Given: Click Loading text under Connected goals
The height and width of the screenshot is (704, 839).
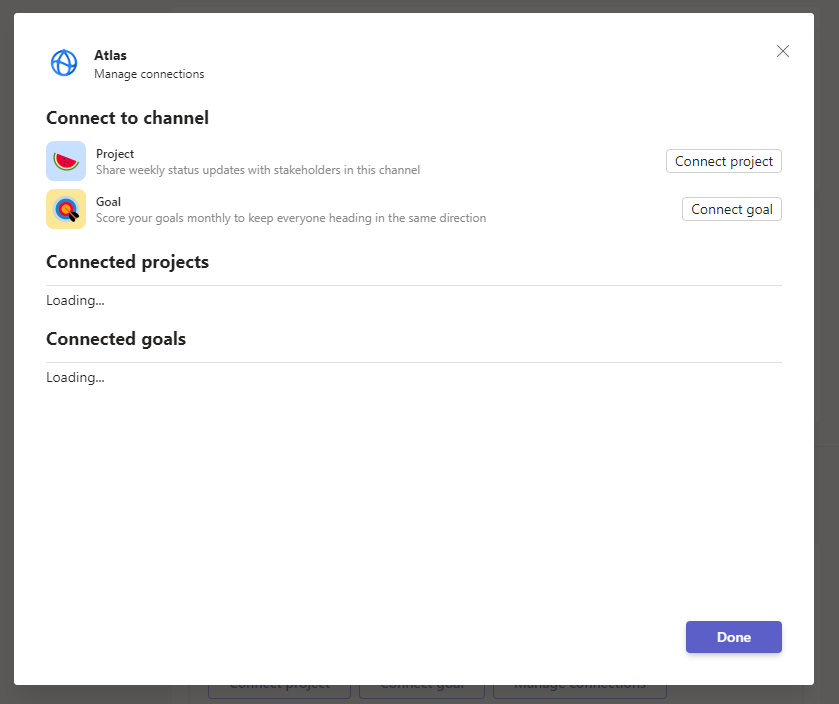Looking at the screenshot, I should 75,377.
